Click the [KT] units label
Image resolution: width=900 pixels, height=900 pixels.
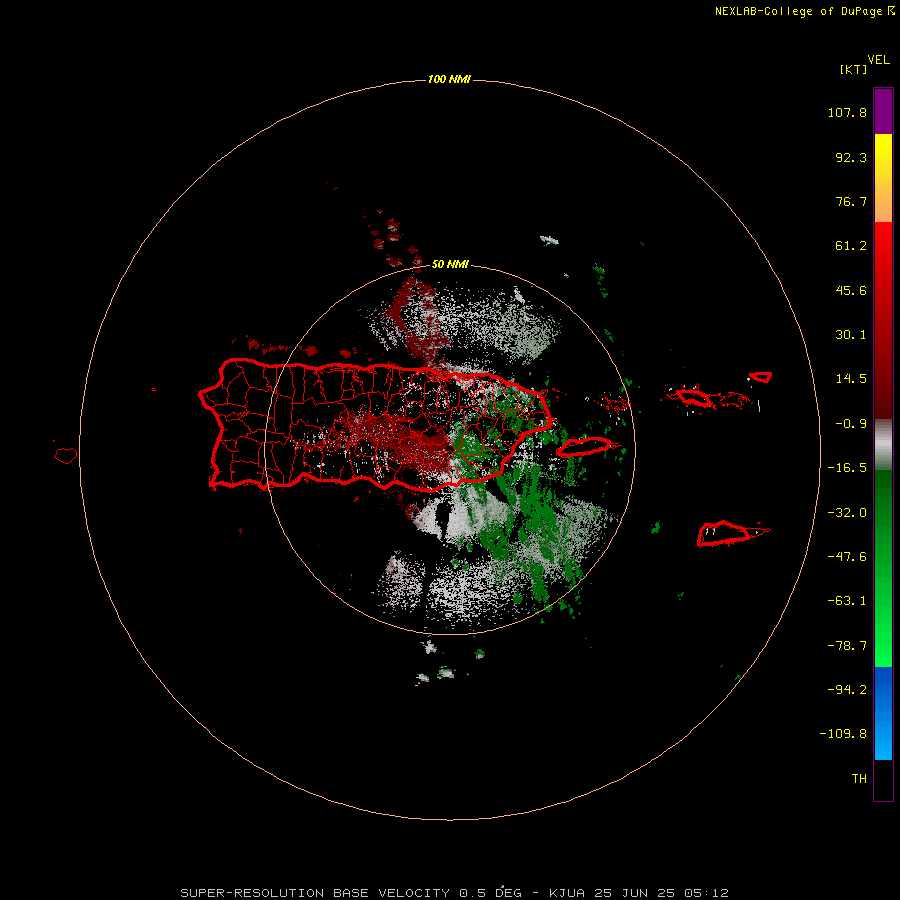pos(854,69)
